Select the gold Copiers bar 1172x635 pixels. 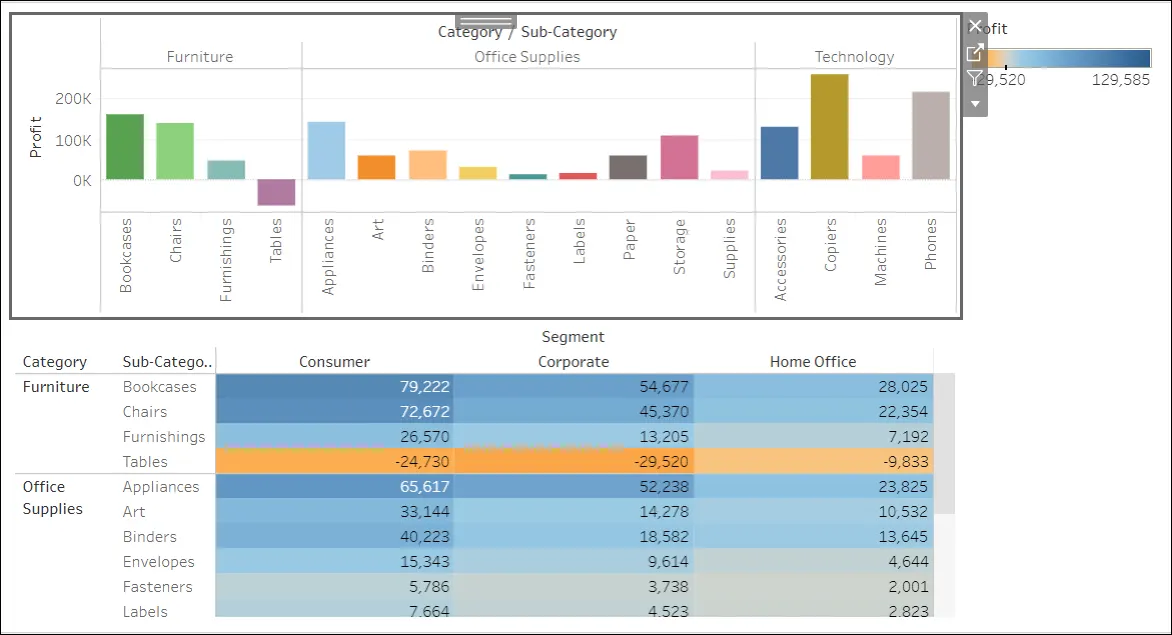[x=830, y=127]
